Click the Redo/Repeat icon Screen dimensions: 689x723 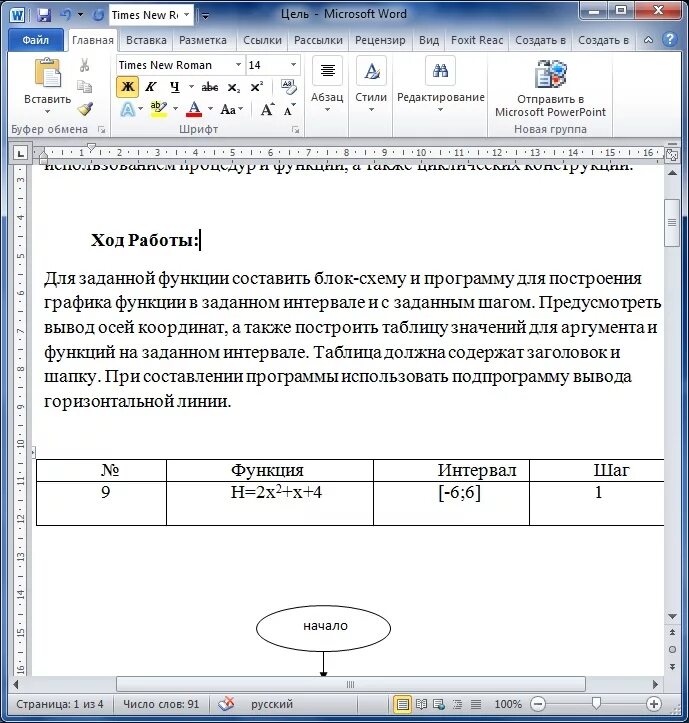[97, 15]
